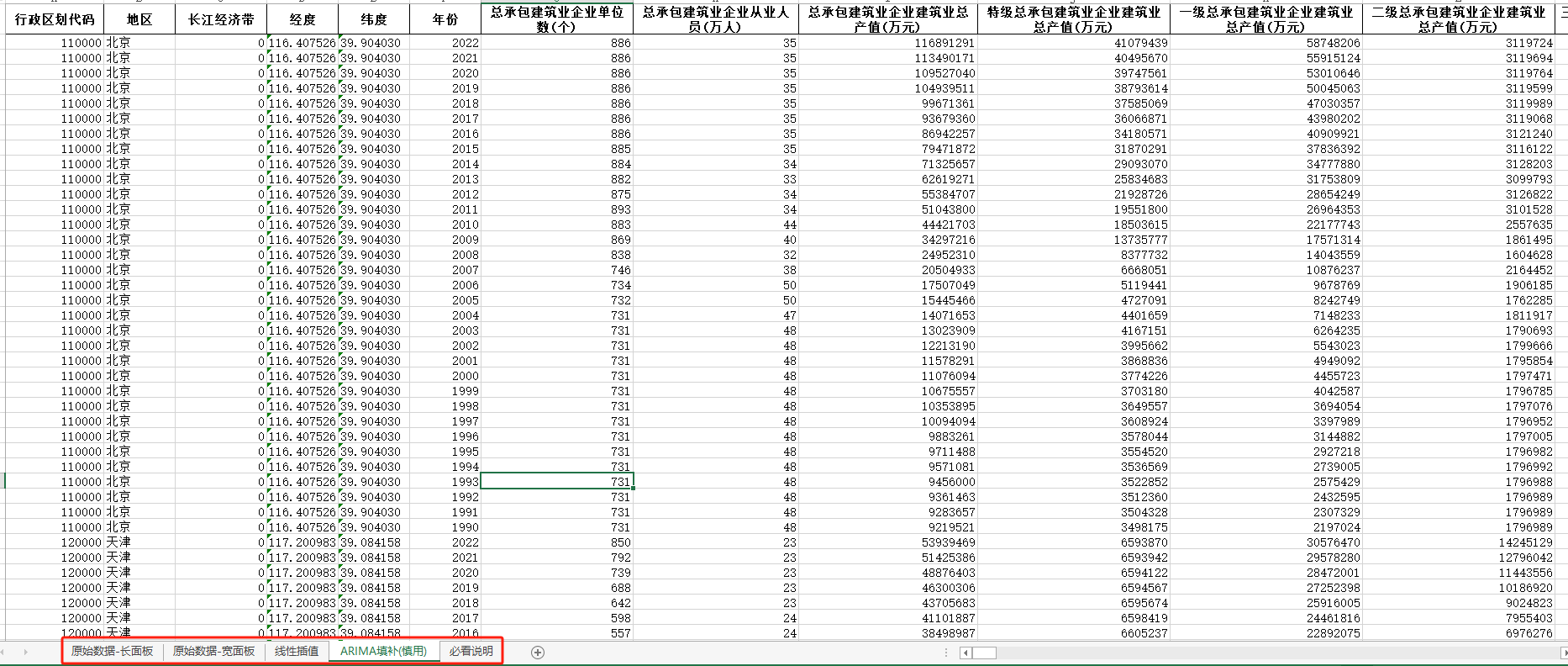Click the unit count cell showing 893
The height and width of the screenshot is (666, 1568).
click(x=557, y=209)
